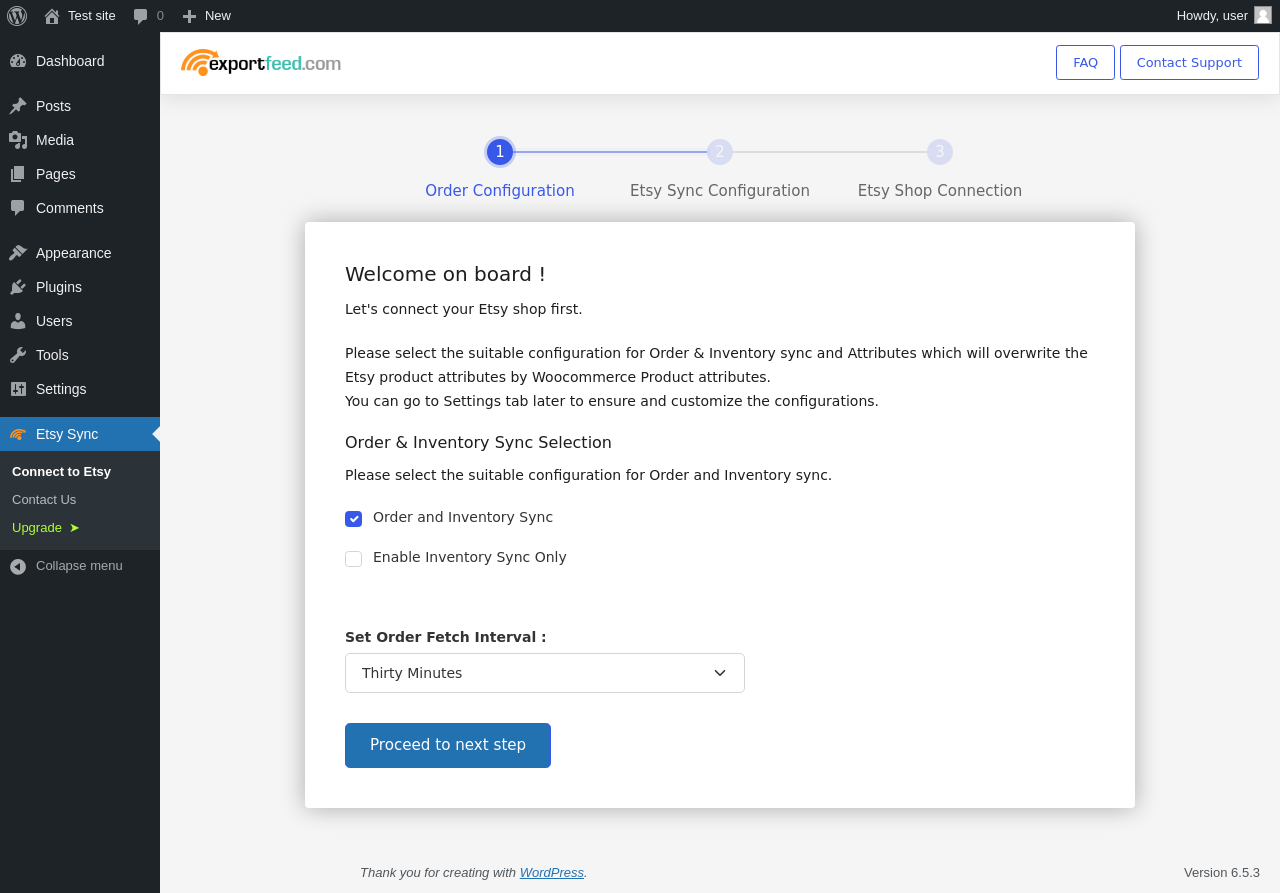Click the user avatar icon

click(x=1263, y=15)
